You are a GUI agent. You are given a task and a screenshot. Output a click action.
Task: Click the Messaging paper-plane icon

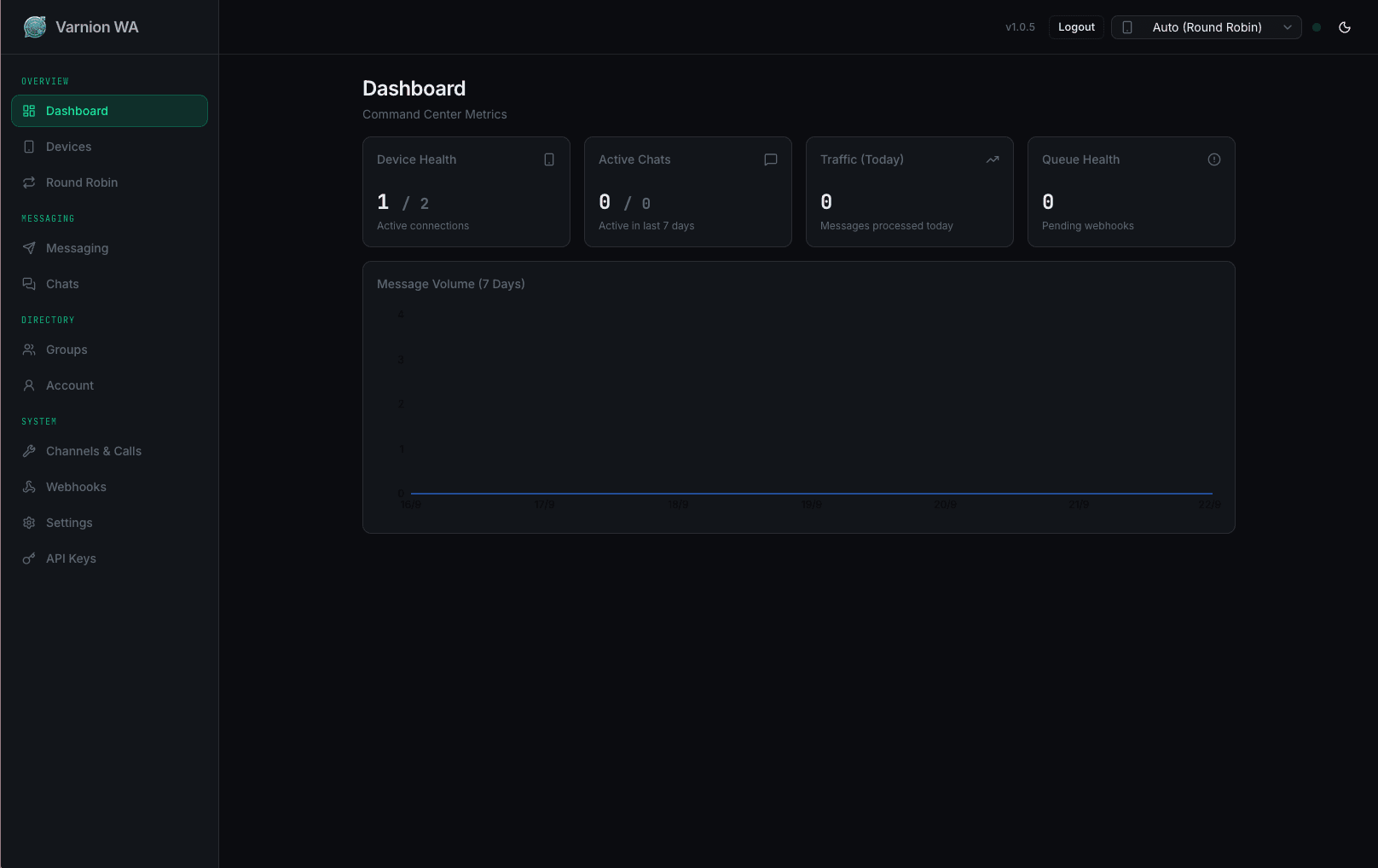pyautogui.click(x=29, y=248)
